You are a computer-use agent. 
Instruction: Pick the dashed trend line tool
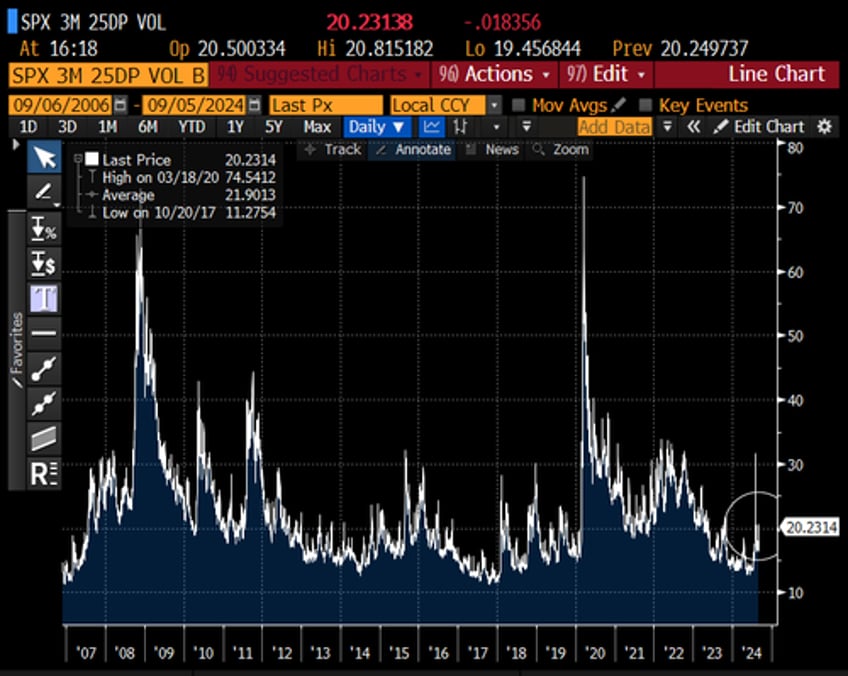44,403
